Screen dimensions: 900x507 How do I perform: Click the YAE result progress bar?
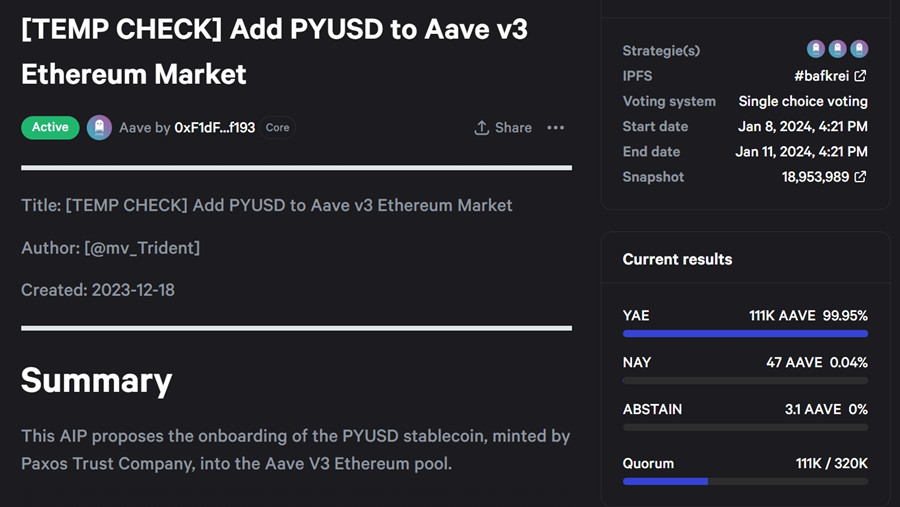tap(745, 334)
